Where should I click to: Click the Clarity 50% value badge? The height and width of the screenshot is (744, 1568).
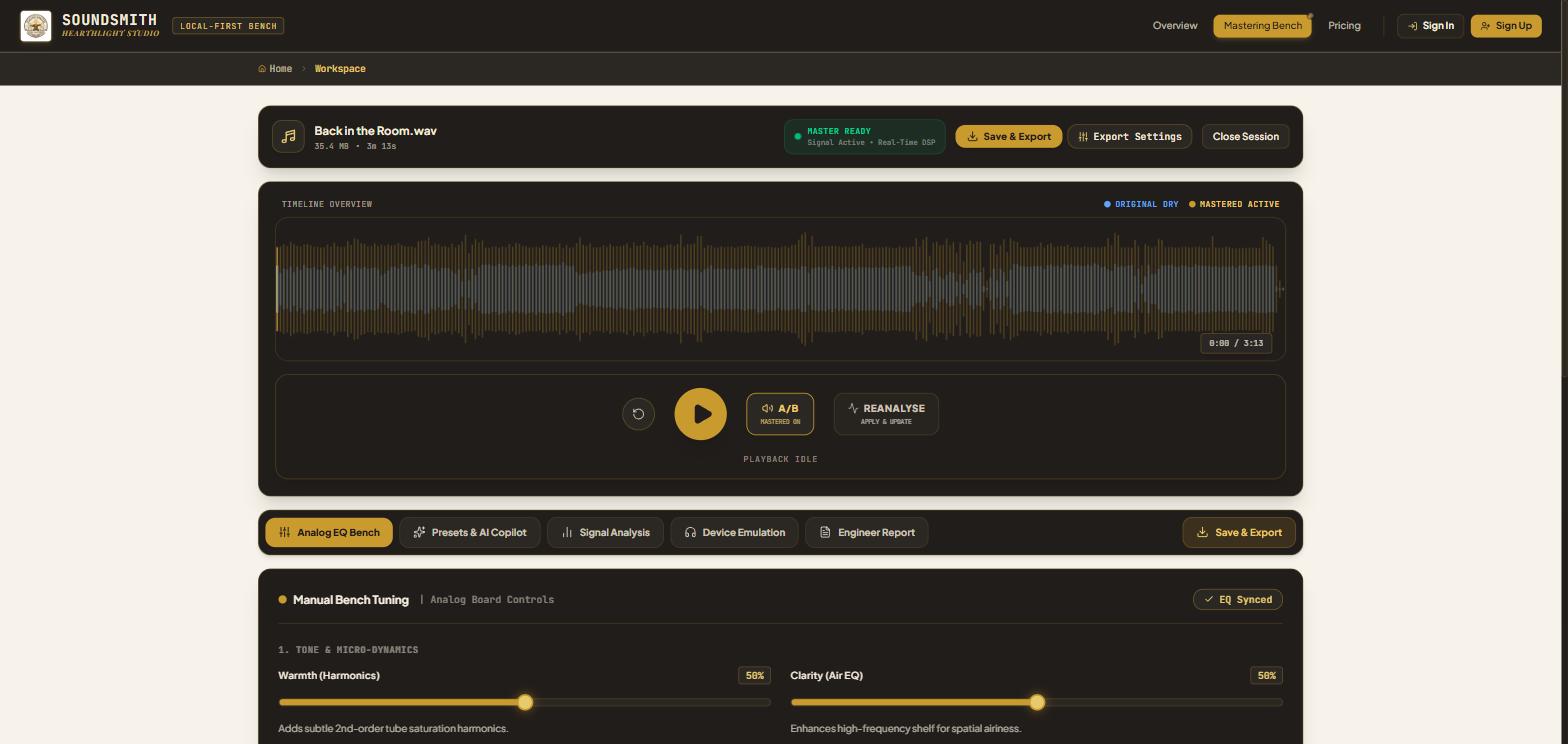tap(1266, 676)
